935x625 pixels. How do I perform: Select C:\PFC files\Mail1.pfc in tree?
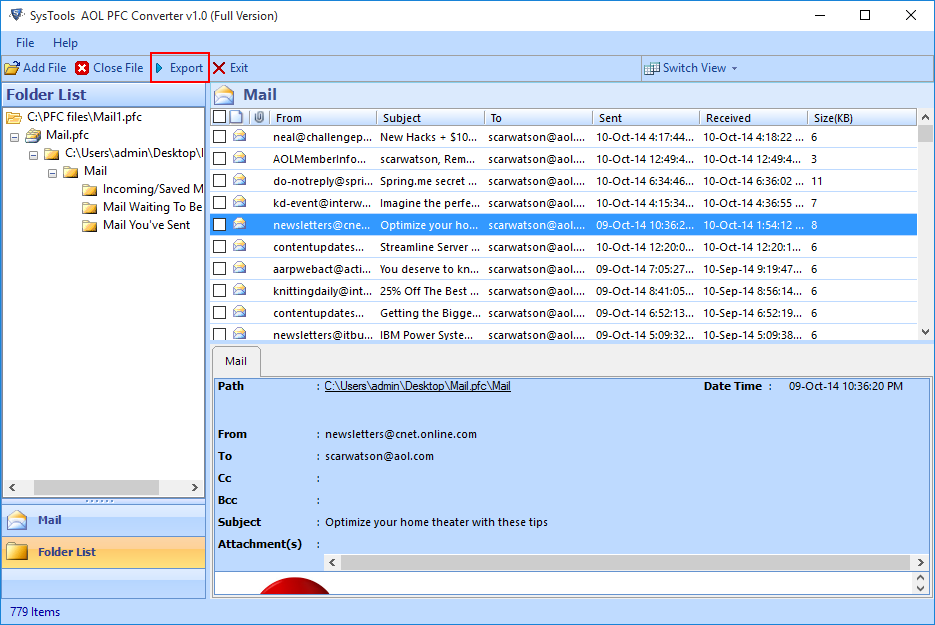[84, 117]
